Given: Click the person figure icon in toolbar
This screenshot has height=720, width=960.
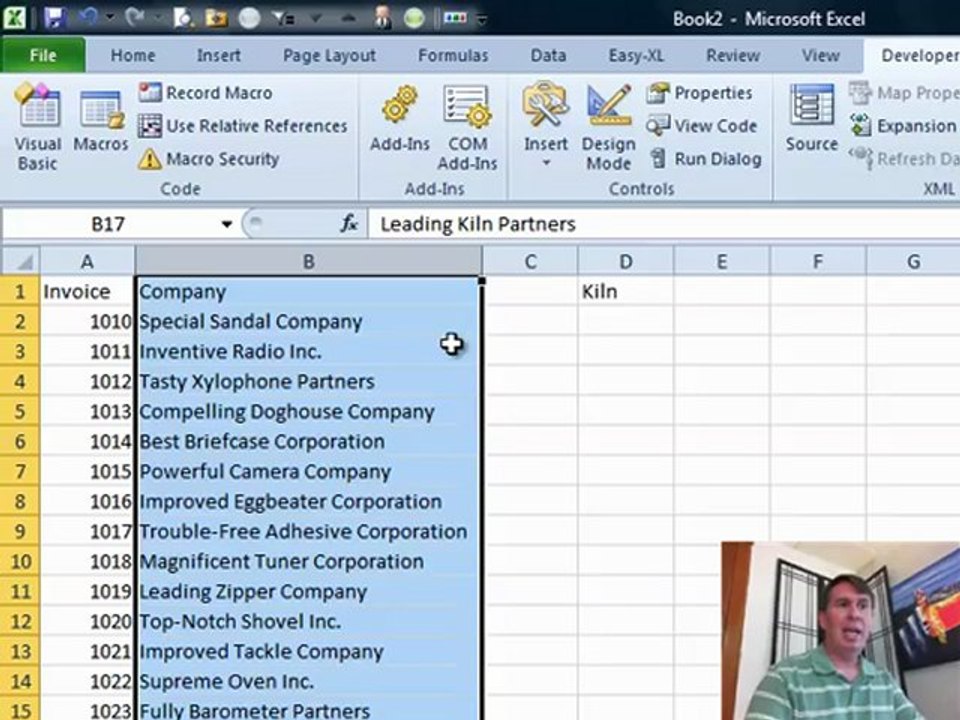Looking at the screenshot, I should (x=383, y=18).
